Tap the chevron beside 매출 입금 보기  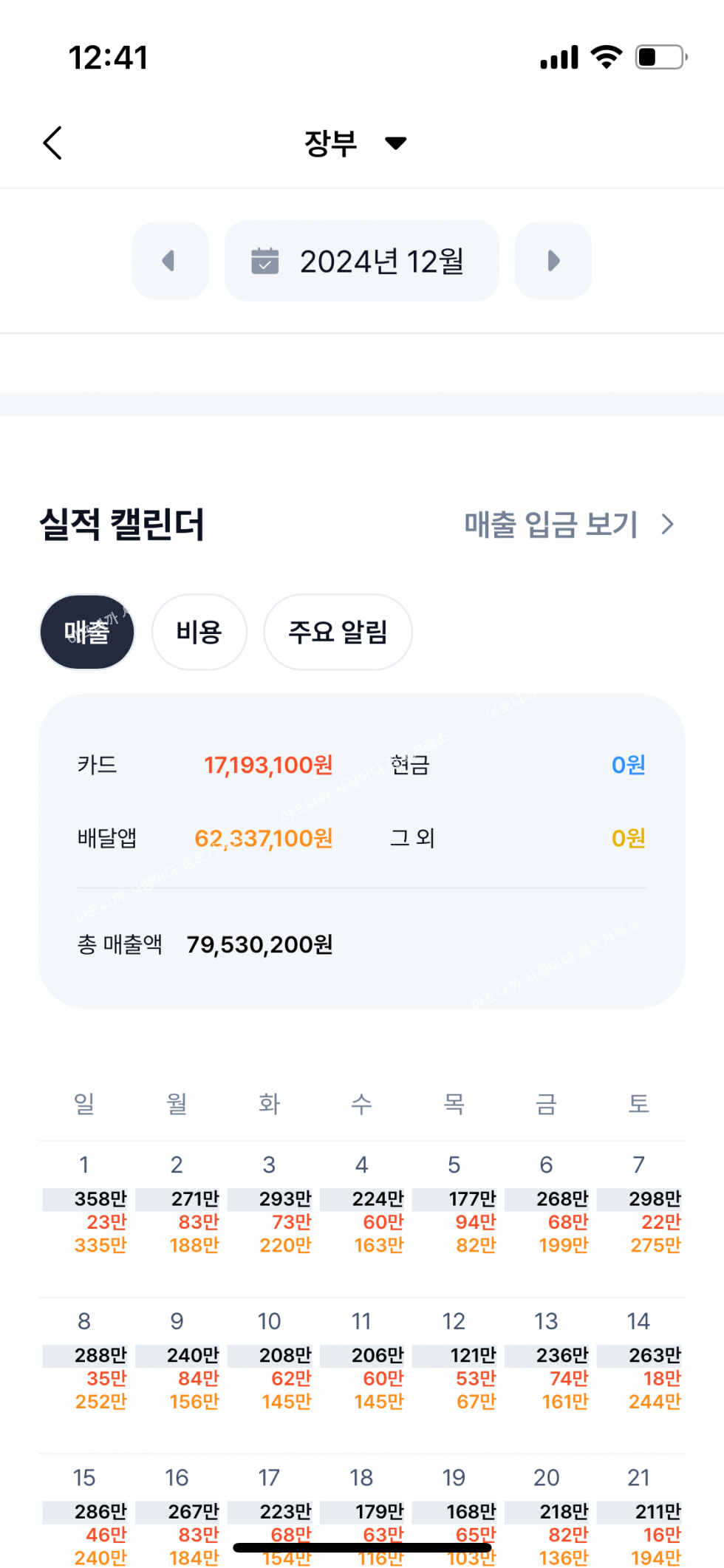(668, 525)
